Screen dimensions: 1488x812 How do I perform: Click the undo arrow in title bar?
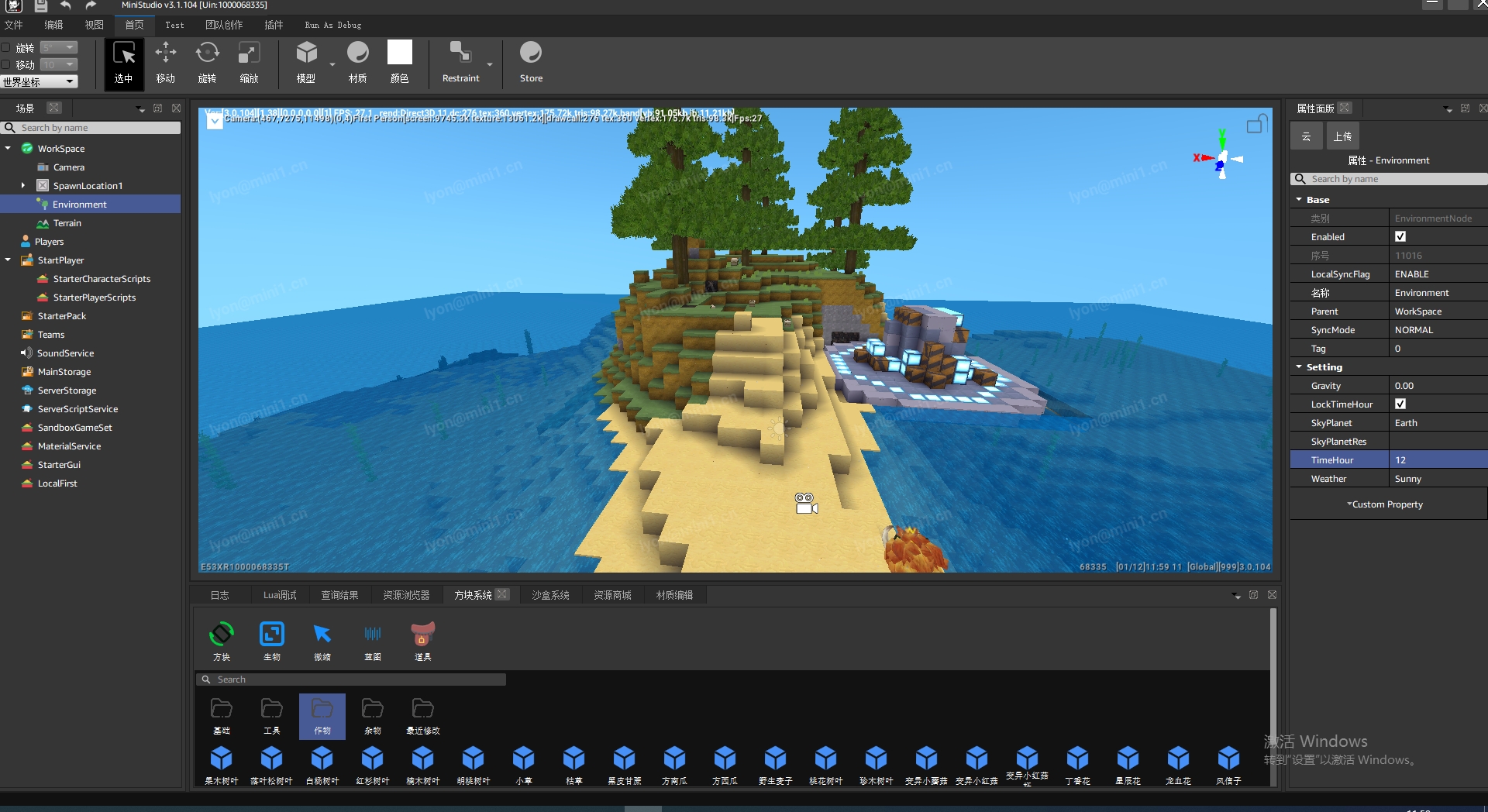click(66, 5)
